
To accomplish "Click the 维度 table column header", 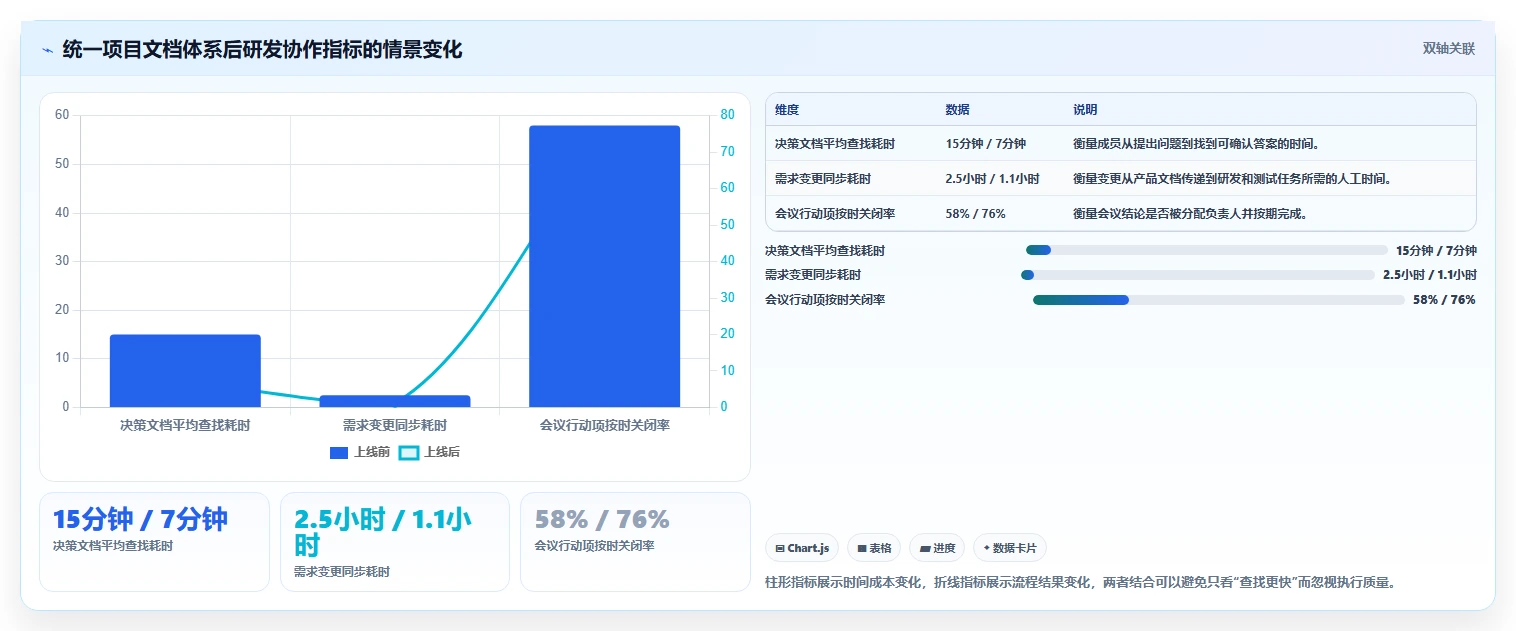I will click(787, 110).
